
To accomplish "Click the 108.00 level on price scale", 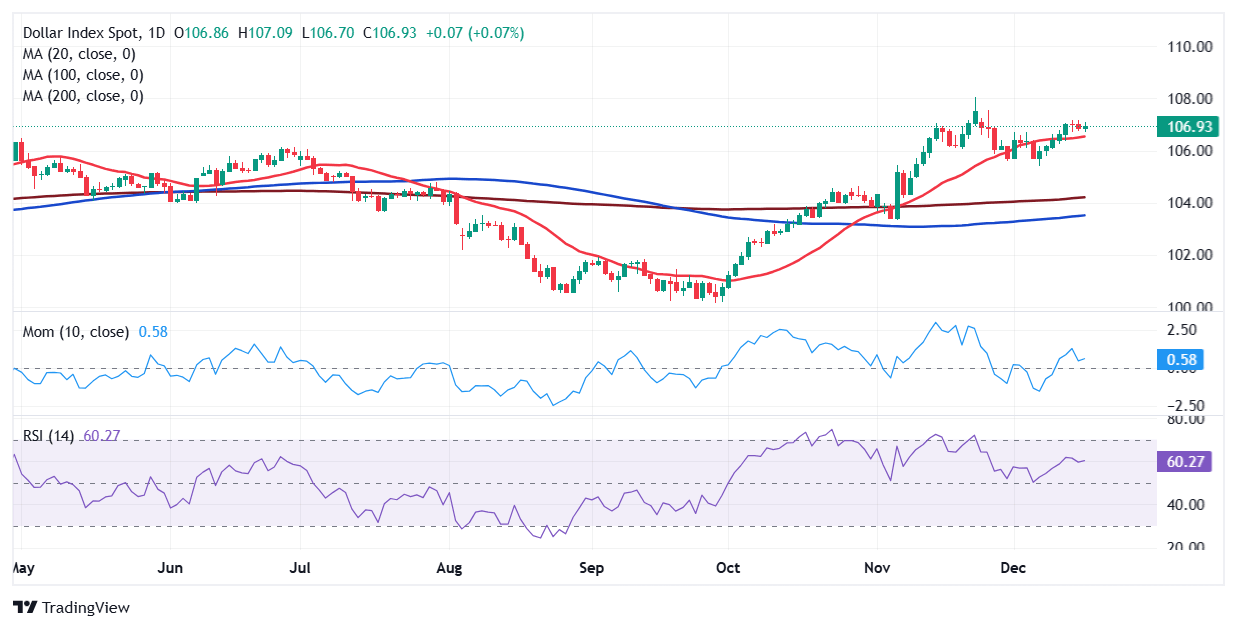I will click(1191, 98).
